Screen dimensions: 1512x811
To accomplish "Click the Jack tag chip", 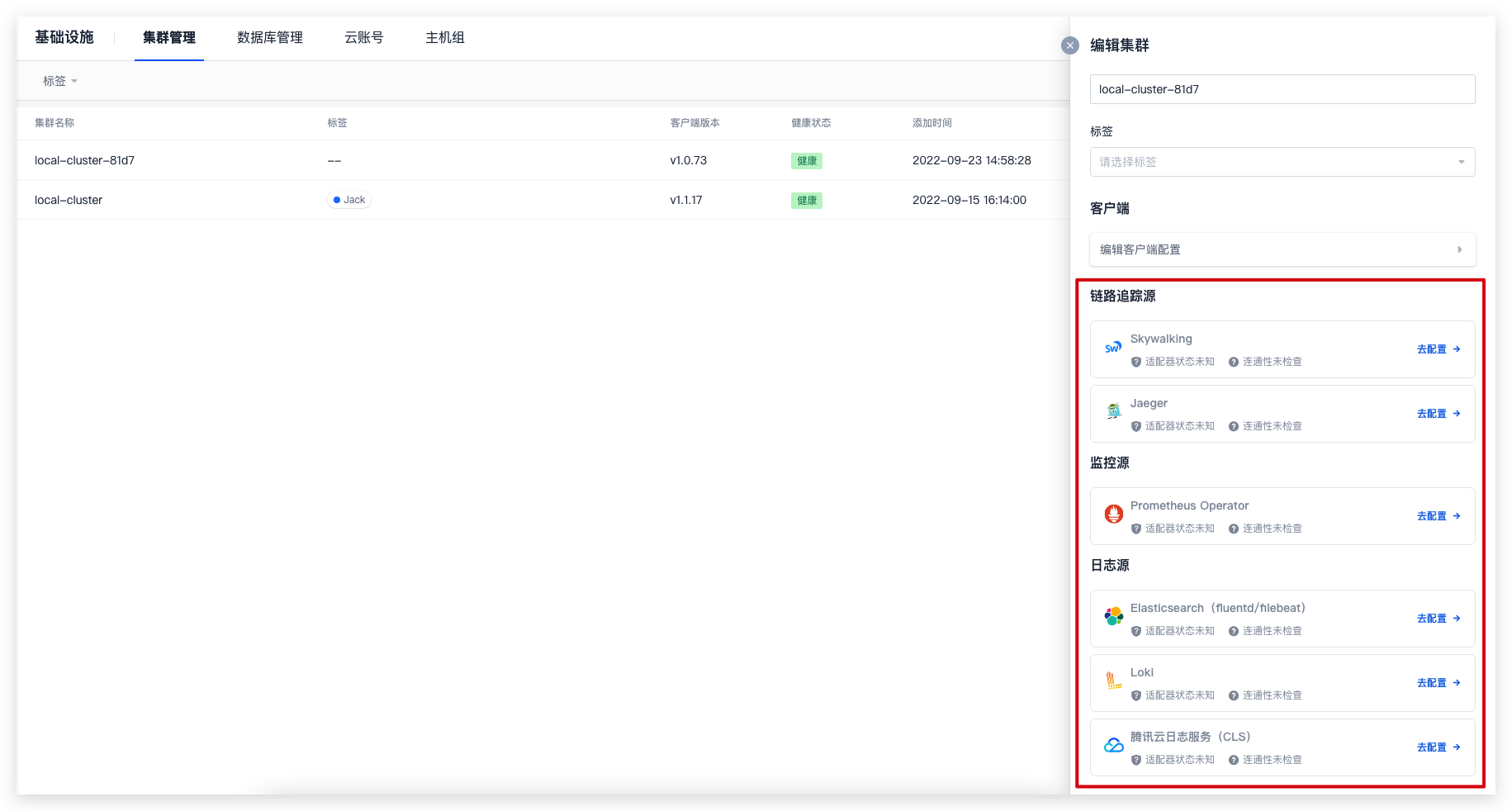I will coord(349,200).
